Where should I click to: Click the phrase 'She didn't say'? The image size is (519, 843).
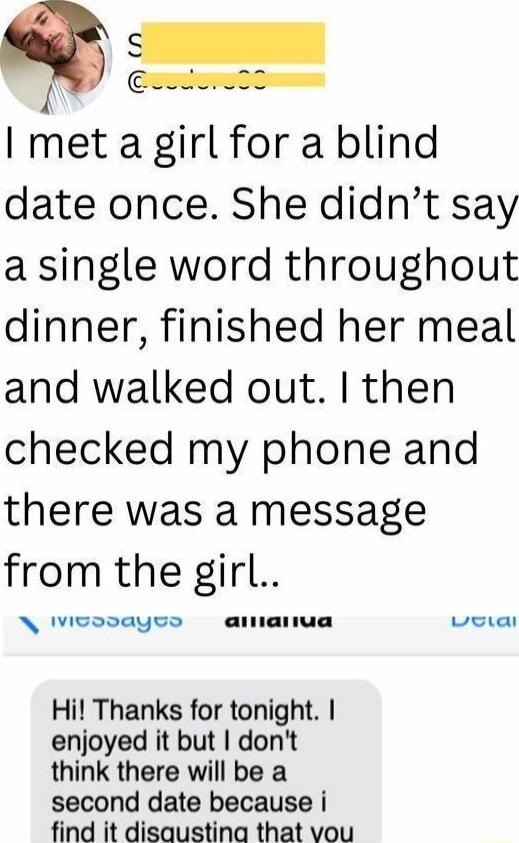[x=373, y=205]
